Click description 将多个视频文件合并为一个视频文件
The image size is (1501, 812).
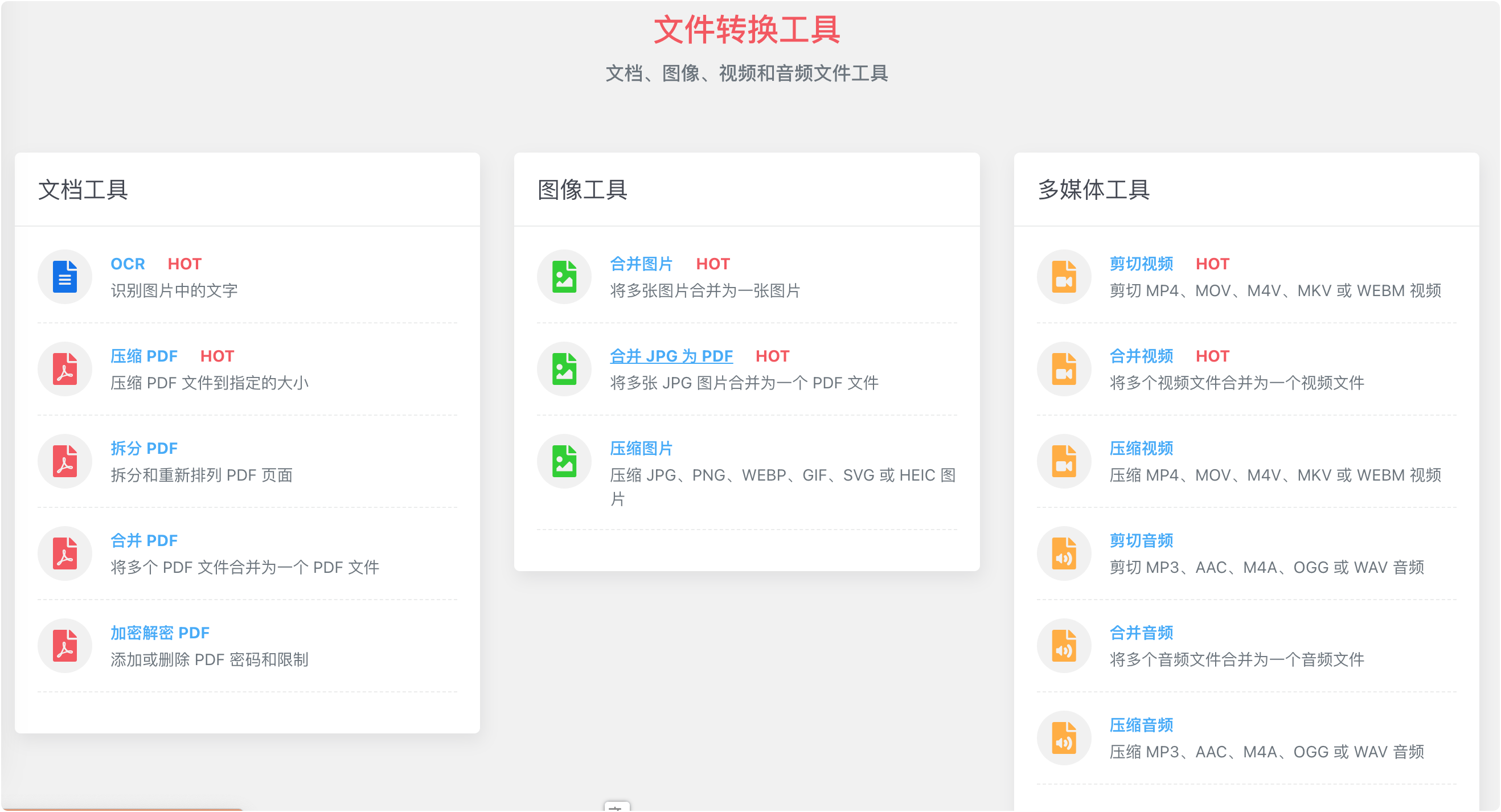click(x=1236, y=383)
